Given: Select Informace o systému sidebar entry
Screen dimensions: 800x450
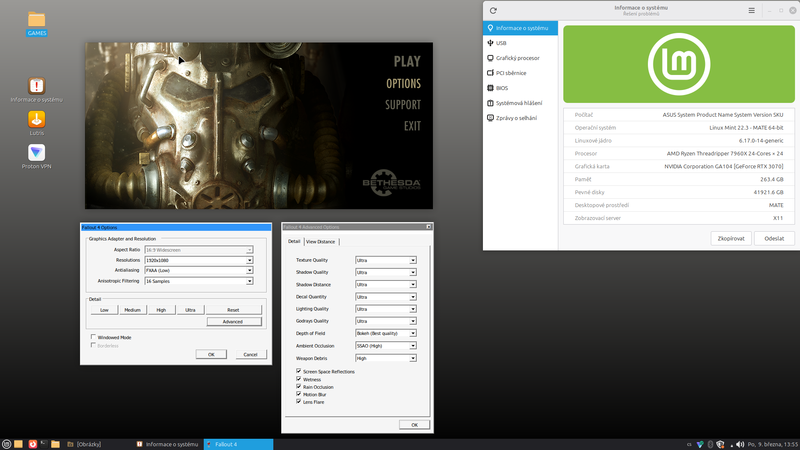Looking at the screenshot, I should click(x=520, y=28).
